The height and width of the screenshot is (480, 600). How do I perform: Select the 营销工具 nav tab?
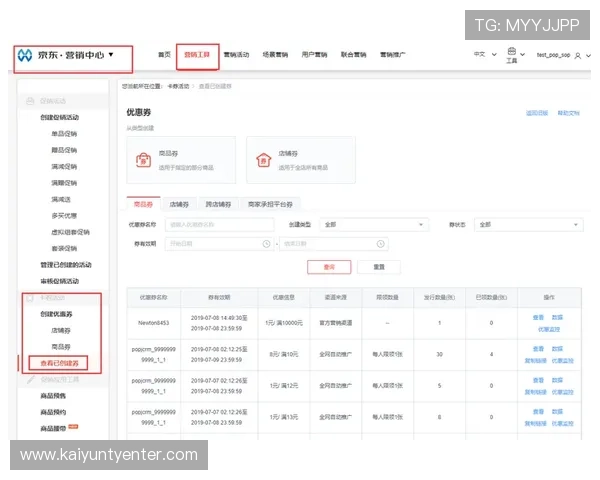coord(197,55)
